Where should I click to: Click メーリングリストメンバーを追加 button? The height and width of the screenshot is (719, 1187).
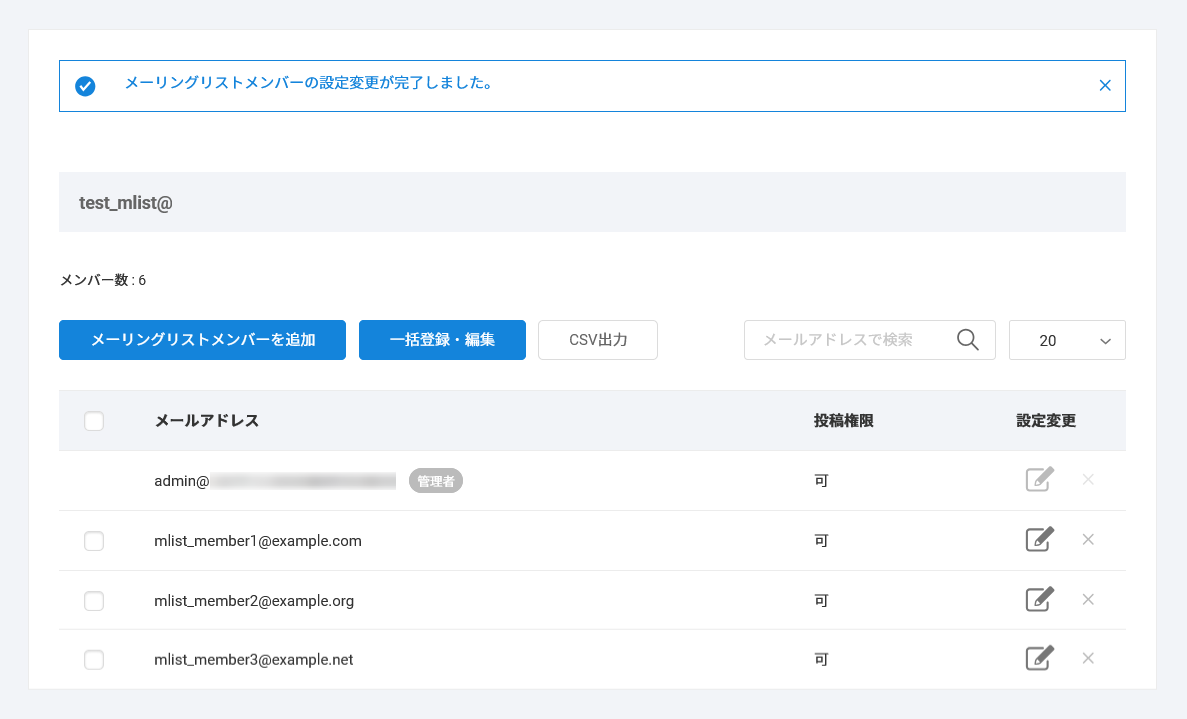pos(202,340)
